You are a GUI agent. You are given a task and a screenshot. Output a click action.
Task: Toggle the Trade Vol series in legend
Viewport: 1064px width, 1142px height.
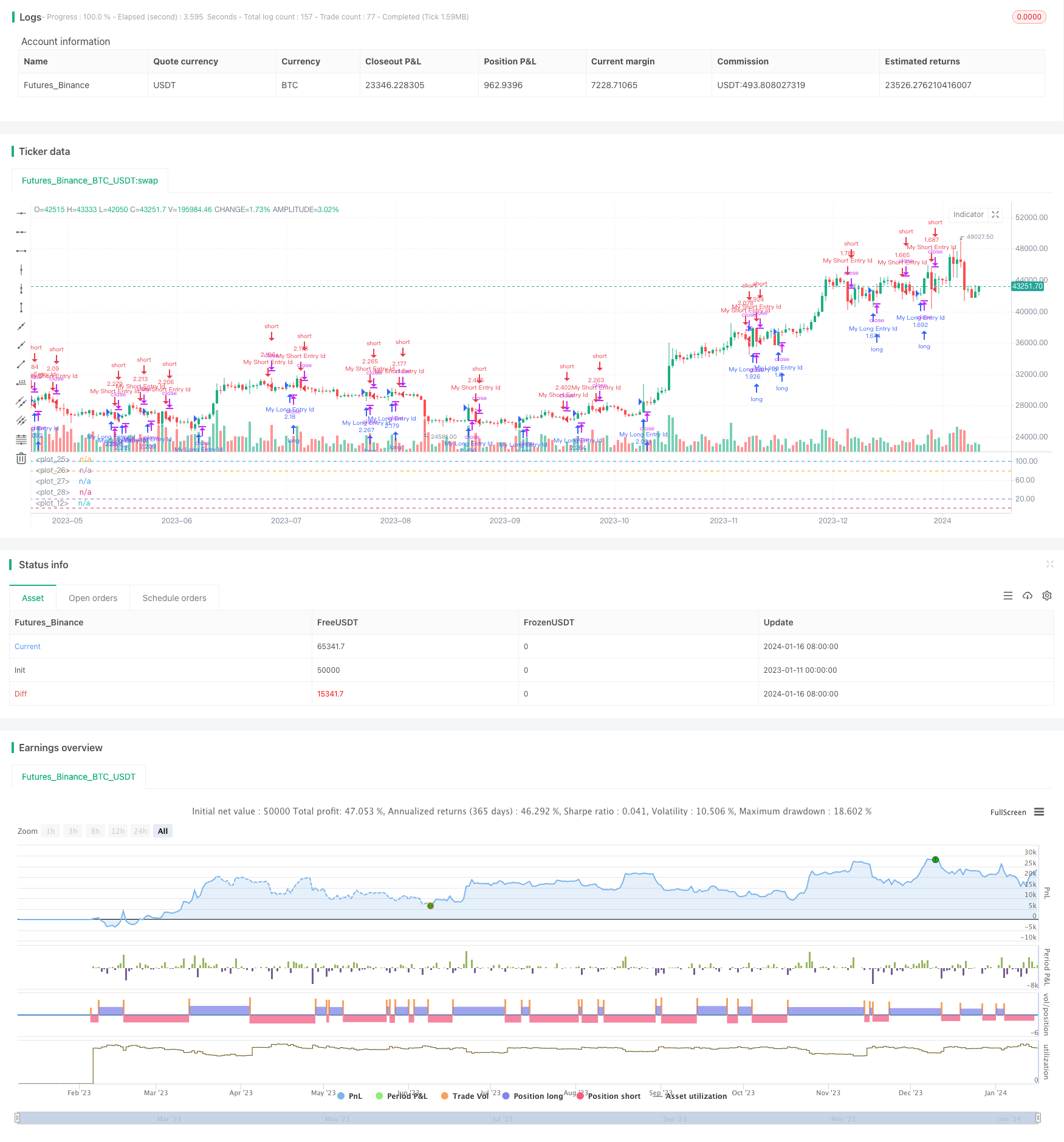click(x=465, y=1096)
